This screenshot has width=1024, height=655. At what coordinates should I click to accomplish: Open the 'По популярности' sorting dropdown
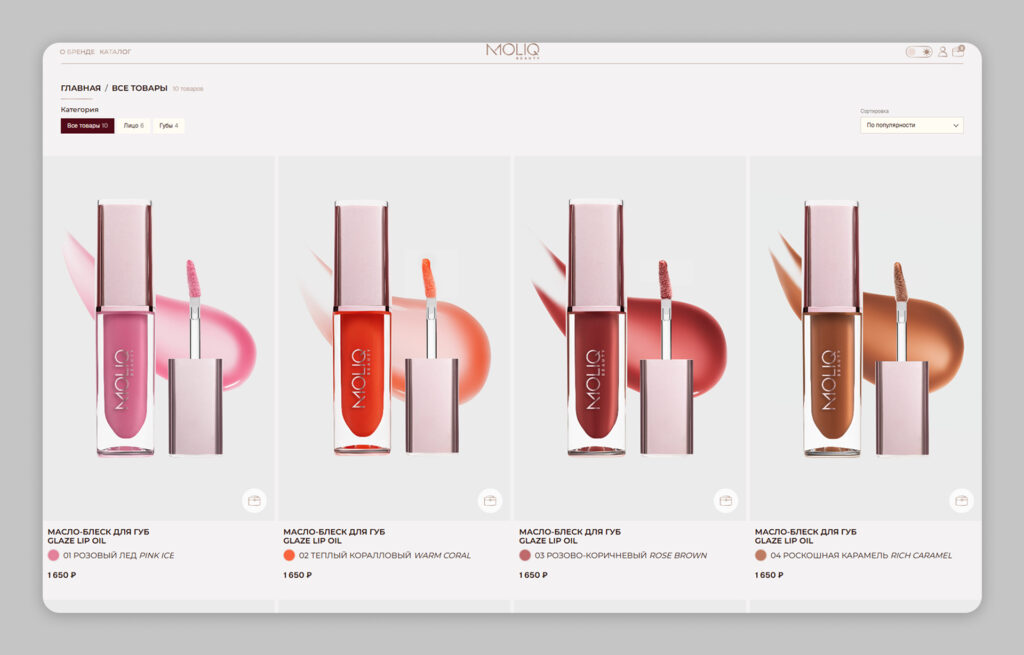(x=912, y=125)
